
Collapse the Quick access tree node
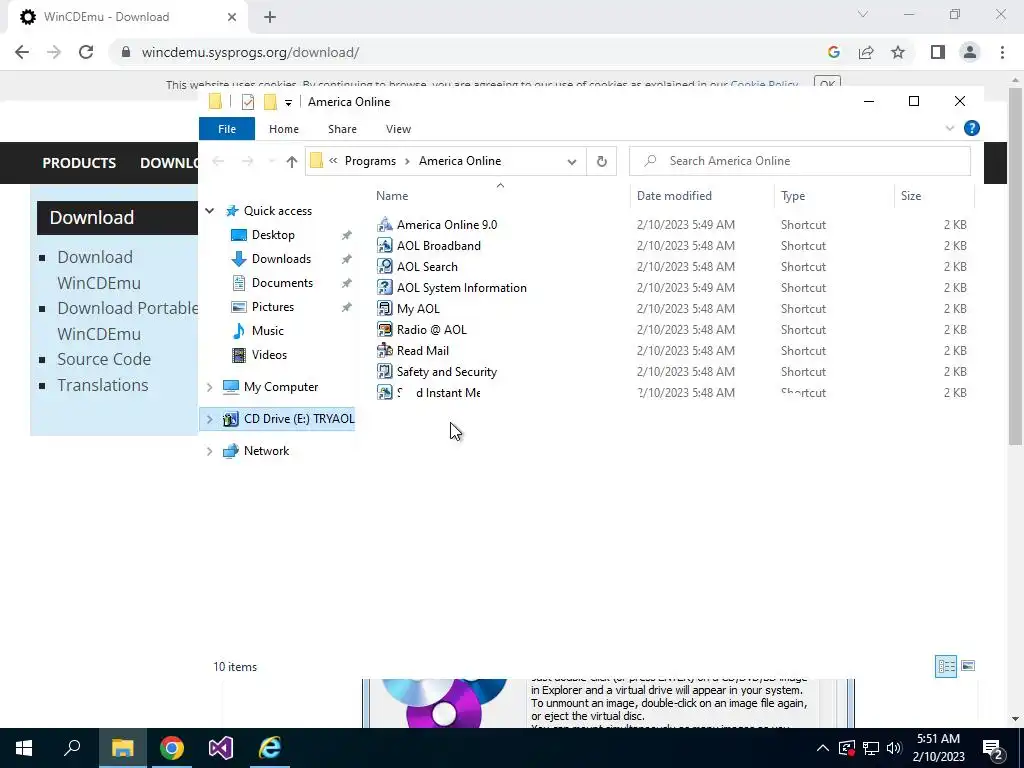pyautogui.click(x=210, y=210)
